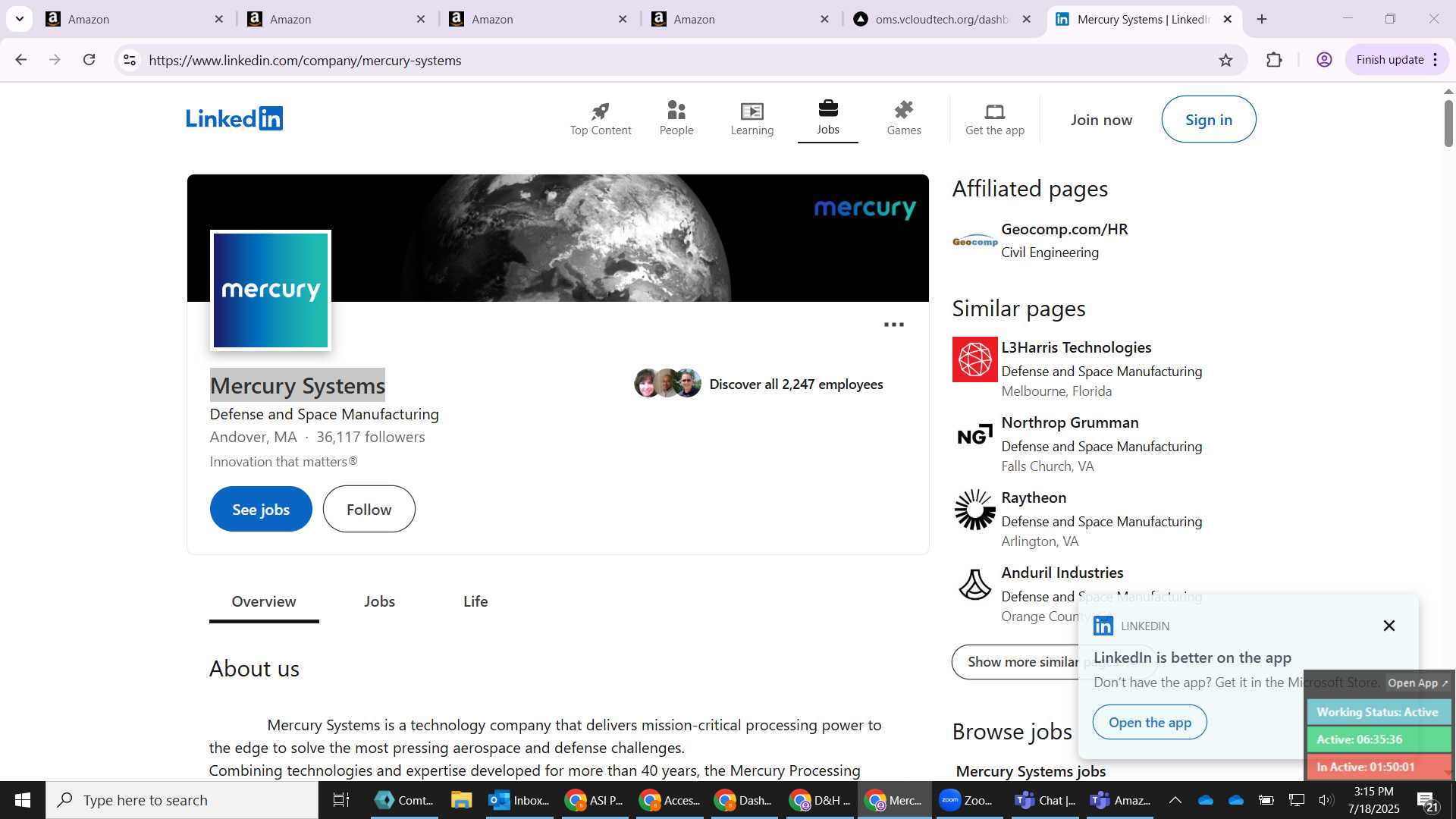
Task: Open the People navigation icon
Action: 676,119
